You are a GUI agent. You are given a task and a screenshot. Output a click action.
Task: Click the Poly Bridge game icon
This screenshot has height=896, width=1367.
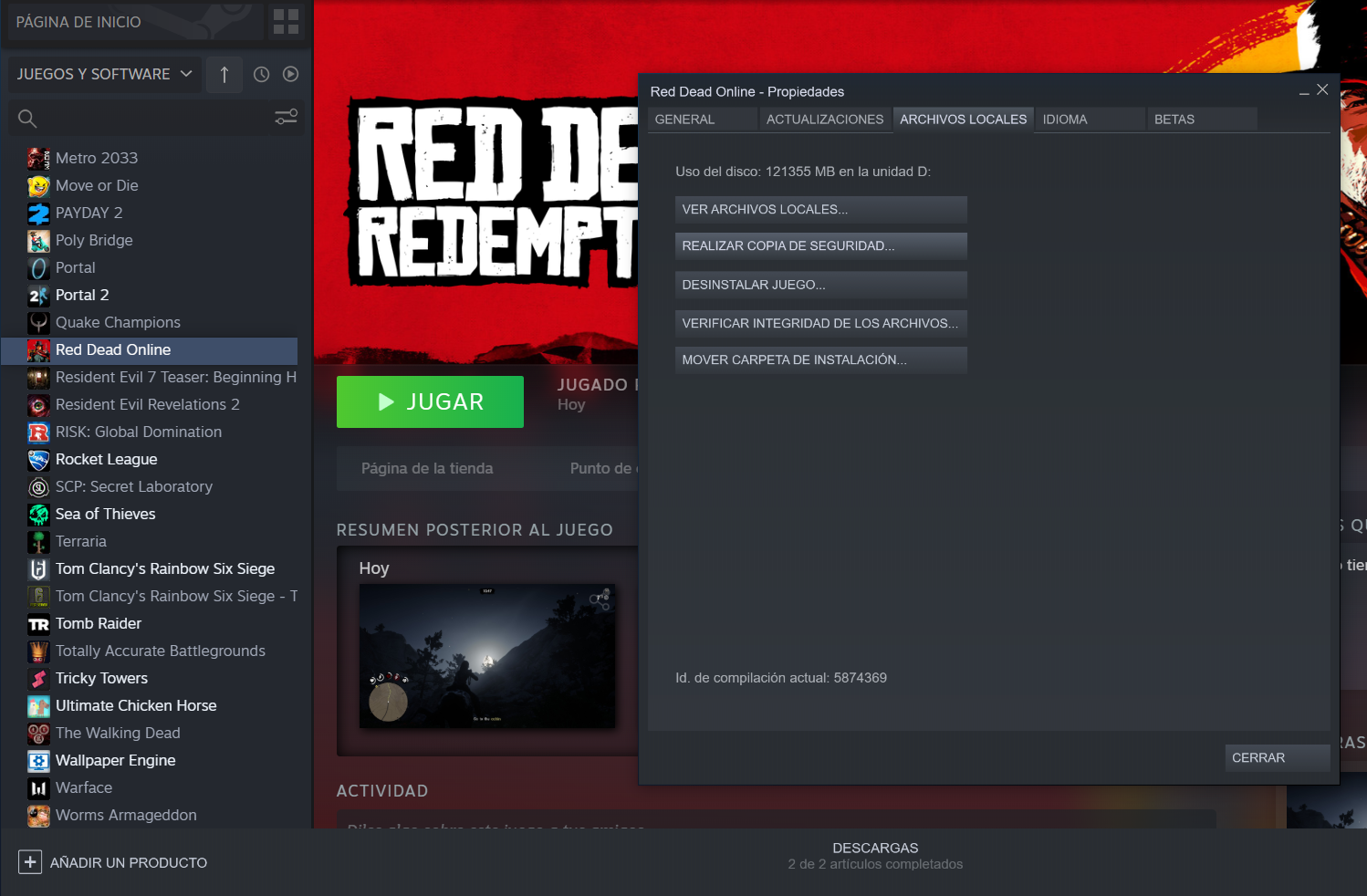pyautogui.click(x=38, y=241)
